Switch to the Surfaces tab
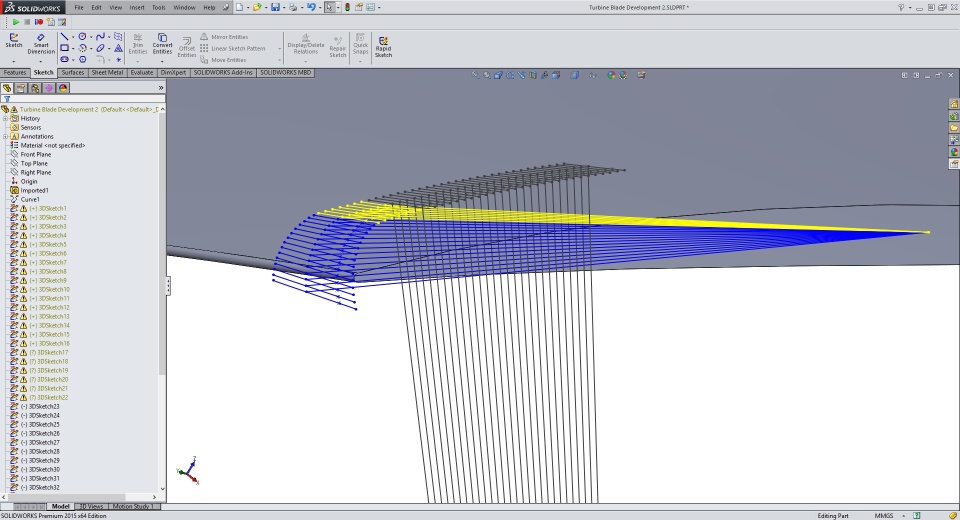The height and width of the screenshot is (520, 960). click(x=73, y=73)
